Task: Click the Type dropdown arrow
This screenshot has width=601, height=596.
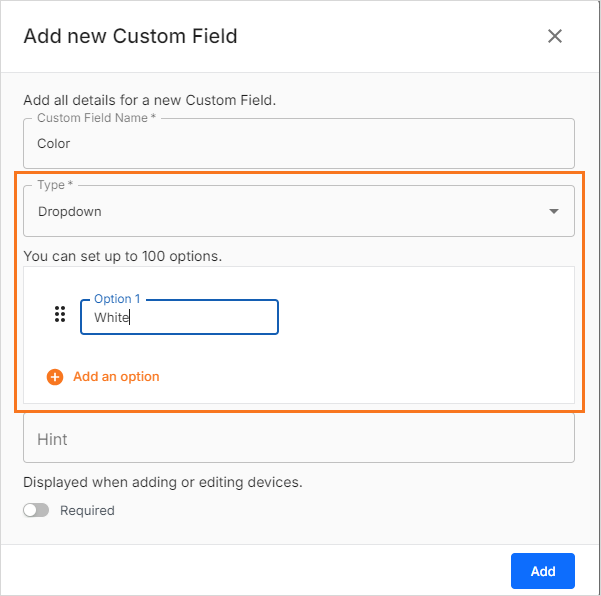Action: pyautogui.click(x=554, y=212)
